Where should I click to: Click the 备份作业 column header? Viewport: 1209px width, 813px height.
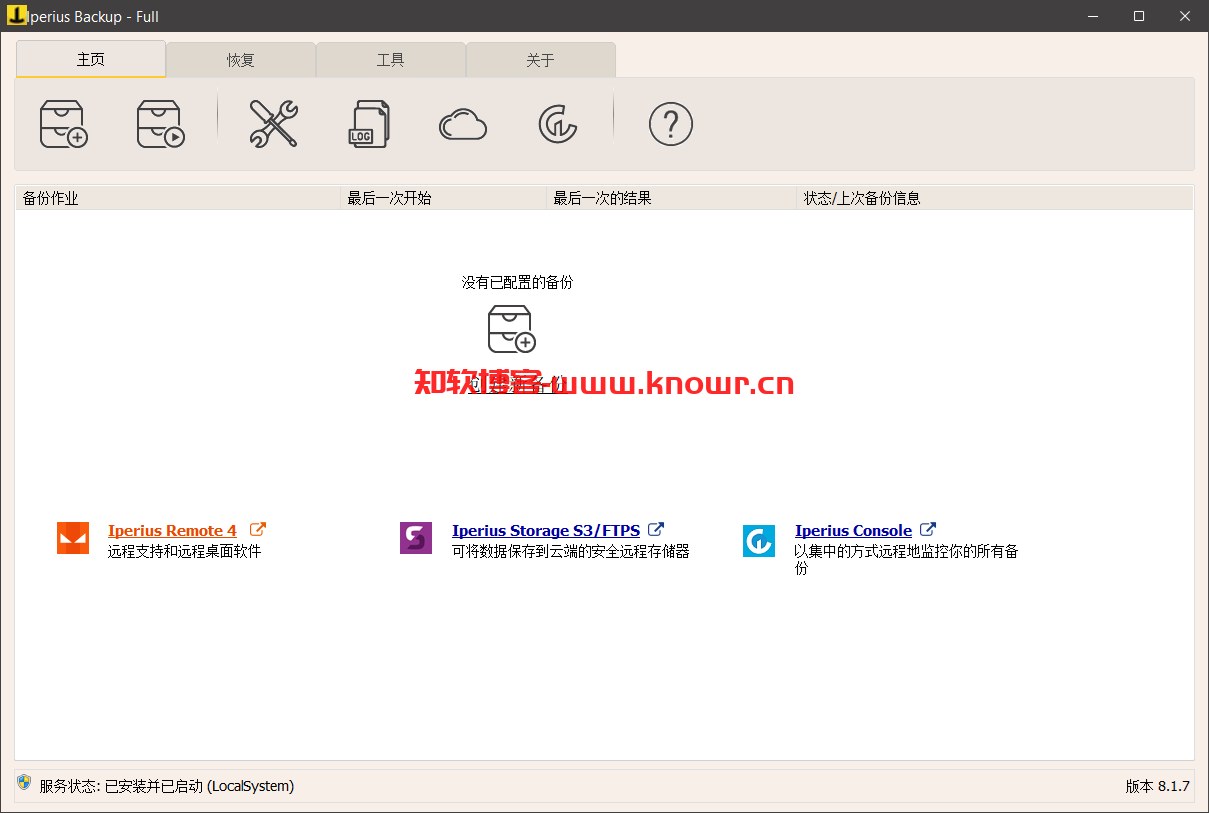[x=178, y=198]
